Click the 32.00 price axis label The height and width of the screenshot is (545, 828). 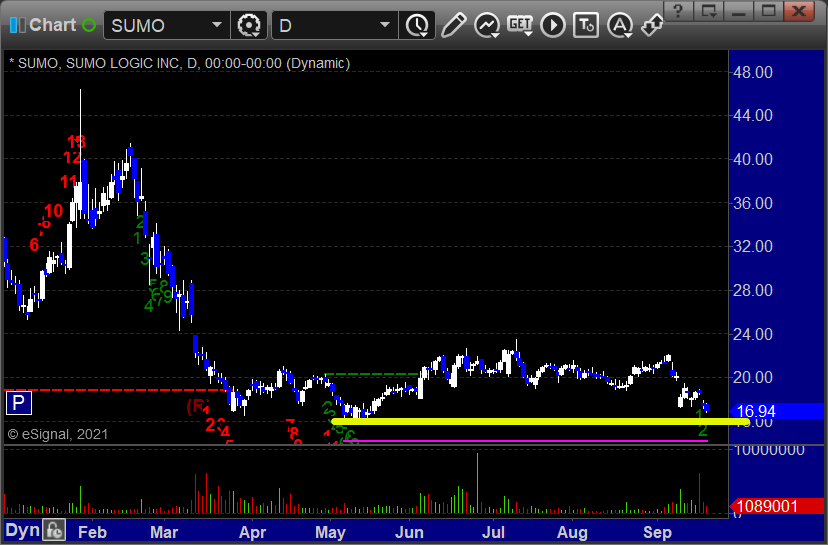coord(753,246)
